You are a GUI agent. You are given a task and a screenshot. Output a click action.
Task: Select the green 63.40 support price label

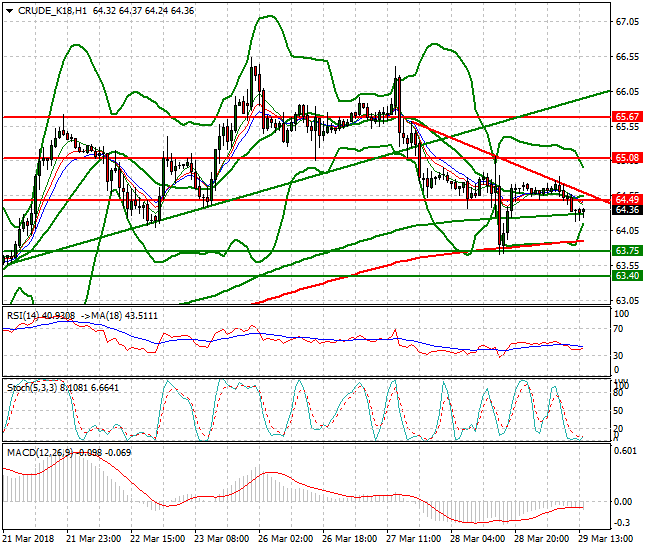tap(627, 276)
